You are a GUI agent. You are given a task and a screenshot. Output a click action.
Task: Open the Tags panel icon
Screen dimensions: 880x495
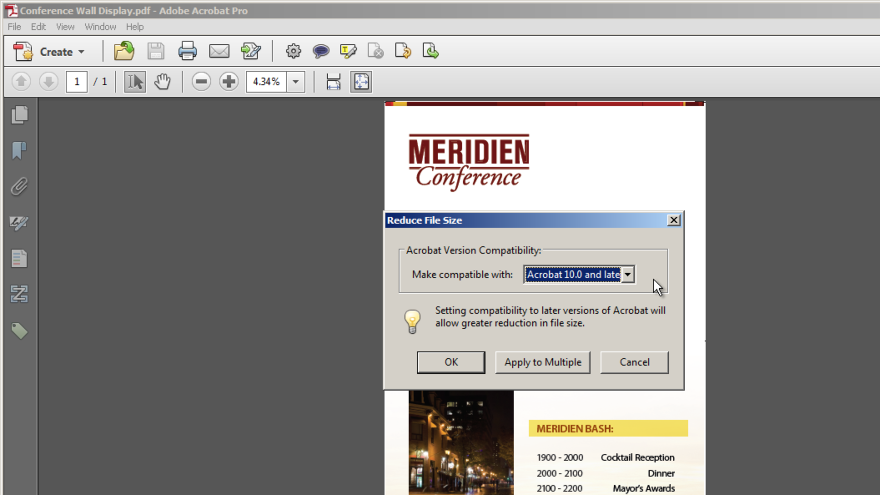point(20,331)
